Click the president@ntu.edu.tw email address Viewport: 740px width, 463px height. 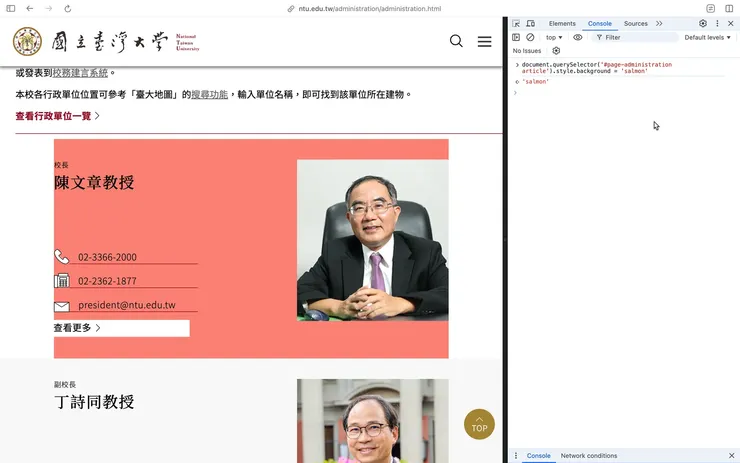[x=127, y=305]
